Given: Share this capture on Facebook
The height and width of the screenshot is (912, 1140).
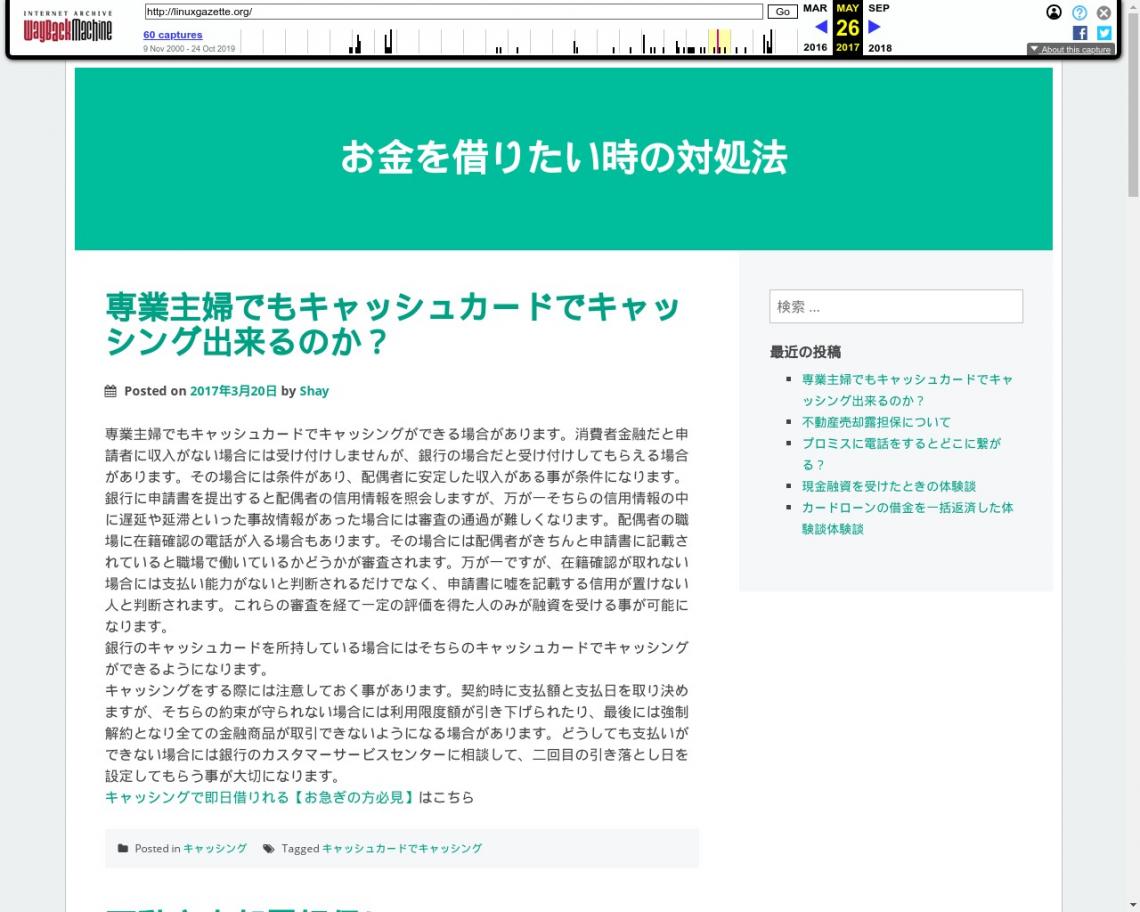Looking at the screenshot, I should pyautogui.click(x=1080, y=33).
